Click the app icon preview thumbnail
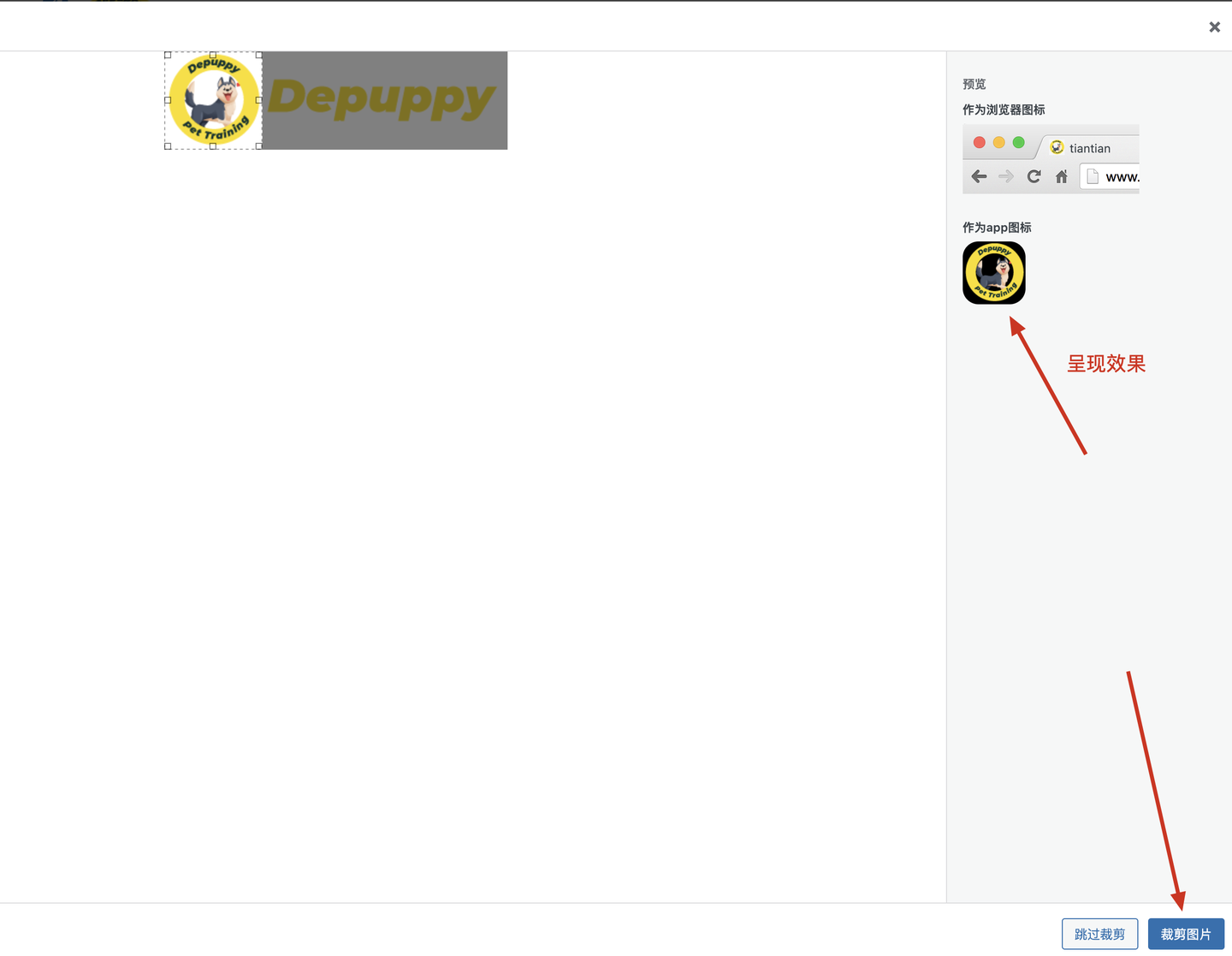The height and width of the screenshot is (956, 1232). [x=994, y=273]
